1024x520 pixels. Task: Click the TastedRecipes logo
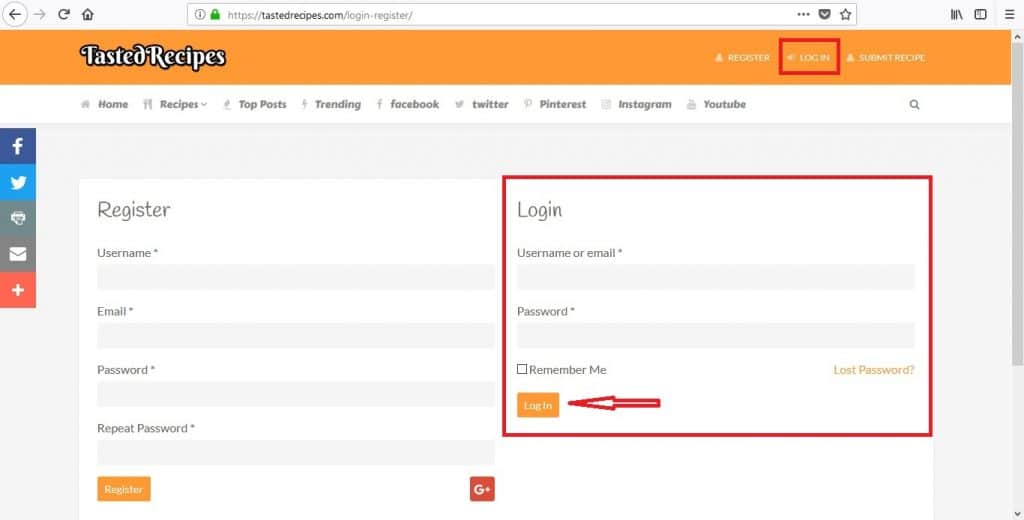153,57
